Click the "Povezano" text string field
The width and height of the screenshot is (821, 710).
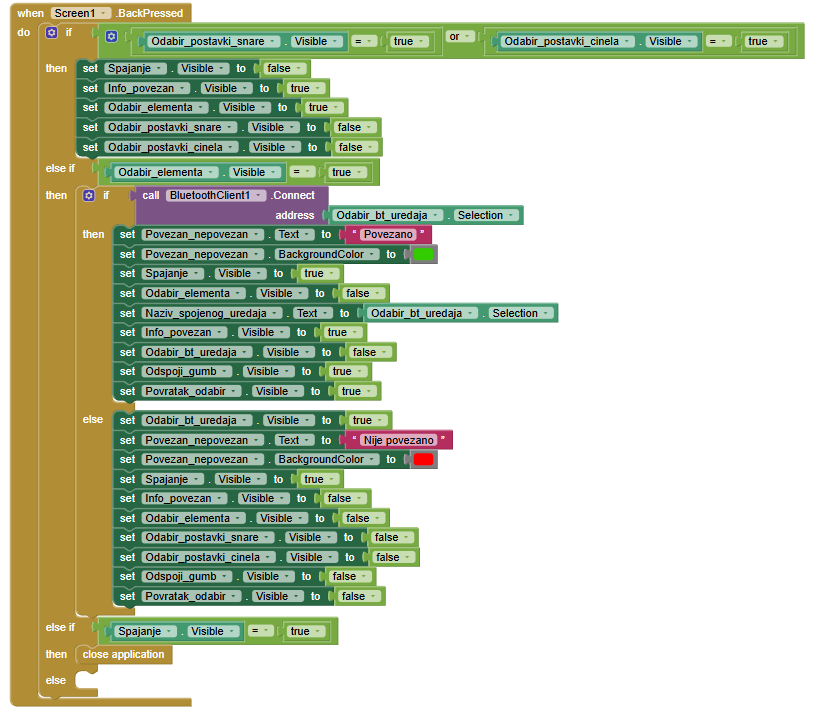388,235
